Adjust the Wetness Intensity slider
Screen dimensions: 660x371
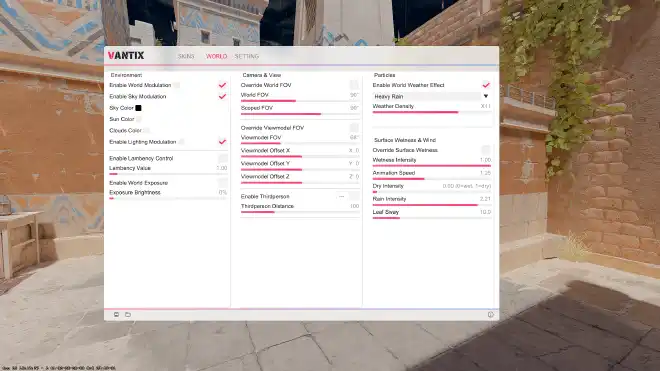click(432, 166)
